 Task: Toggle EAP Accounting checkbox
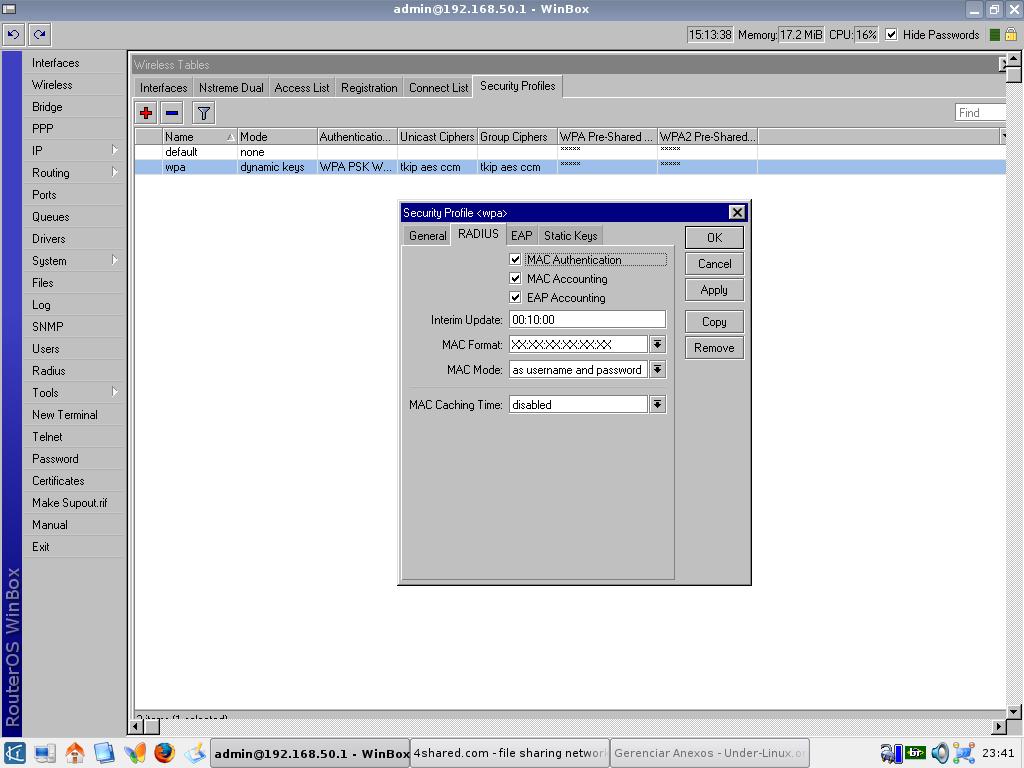515,297
